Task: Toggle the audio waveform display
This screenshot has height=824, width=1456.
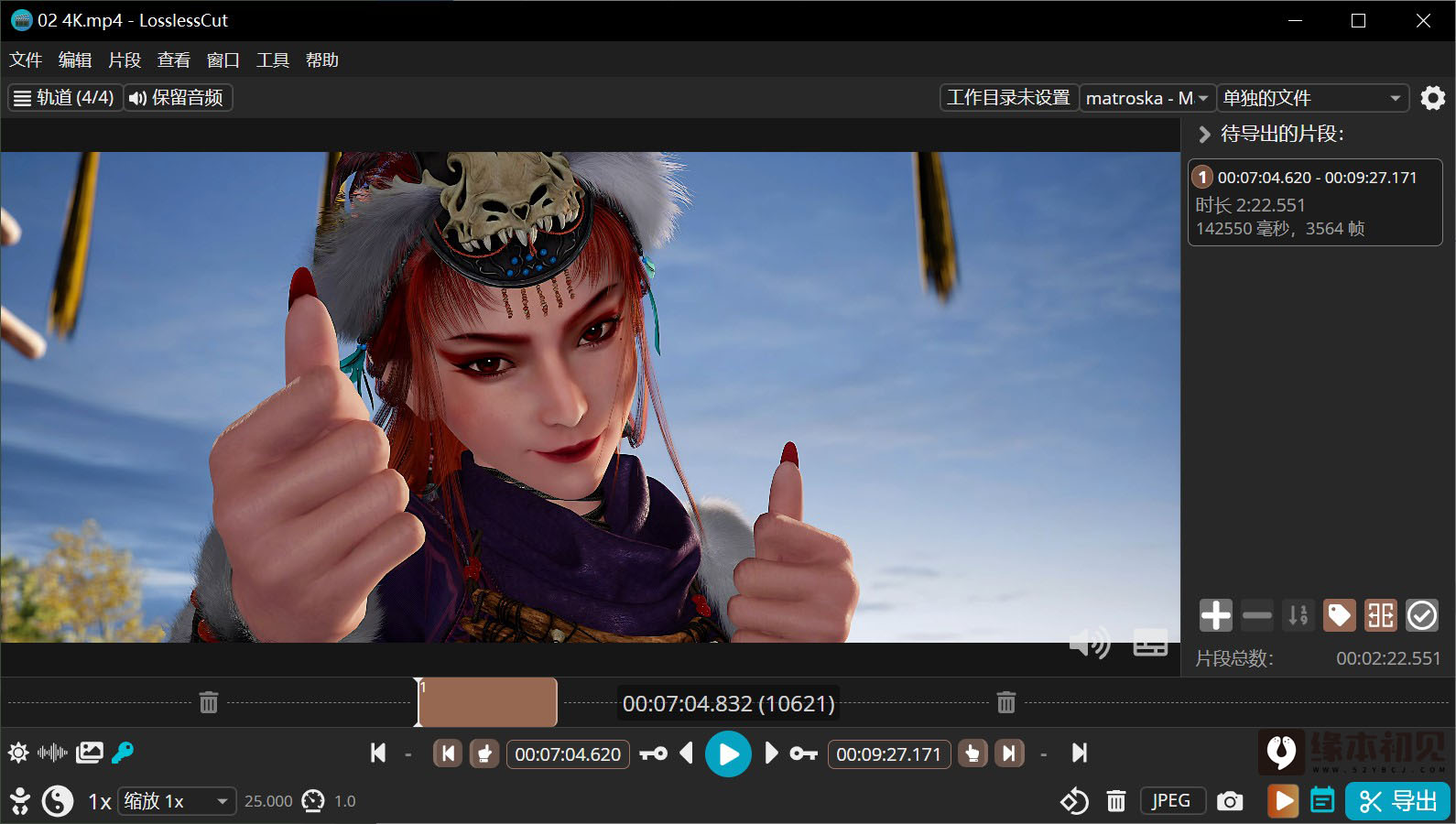Action: click(x=52, y=753)
